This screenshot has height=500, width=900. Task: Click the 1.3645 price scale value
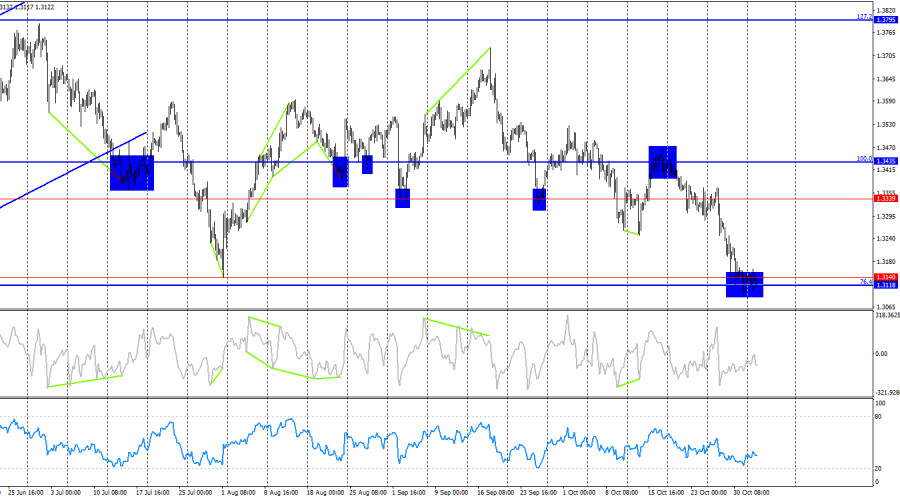click(x=886, y=79)
